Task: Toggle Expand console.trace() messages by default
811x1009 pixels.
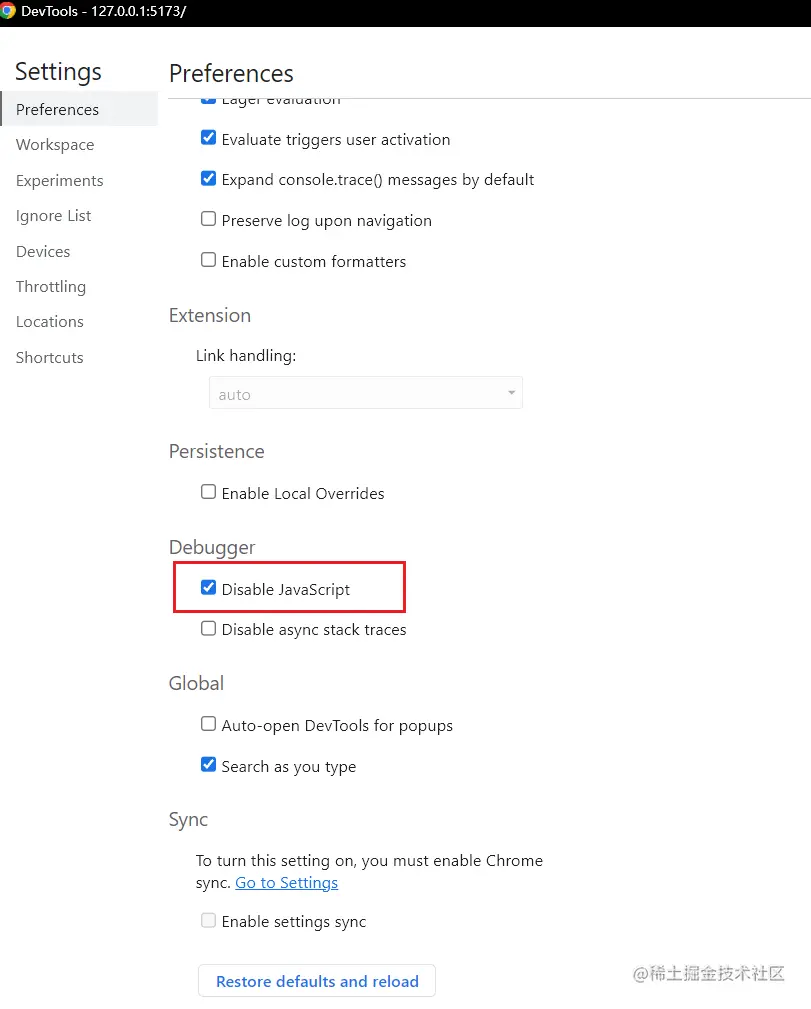Action: point(208,179)
